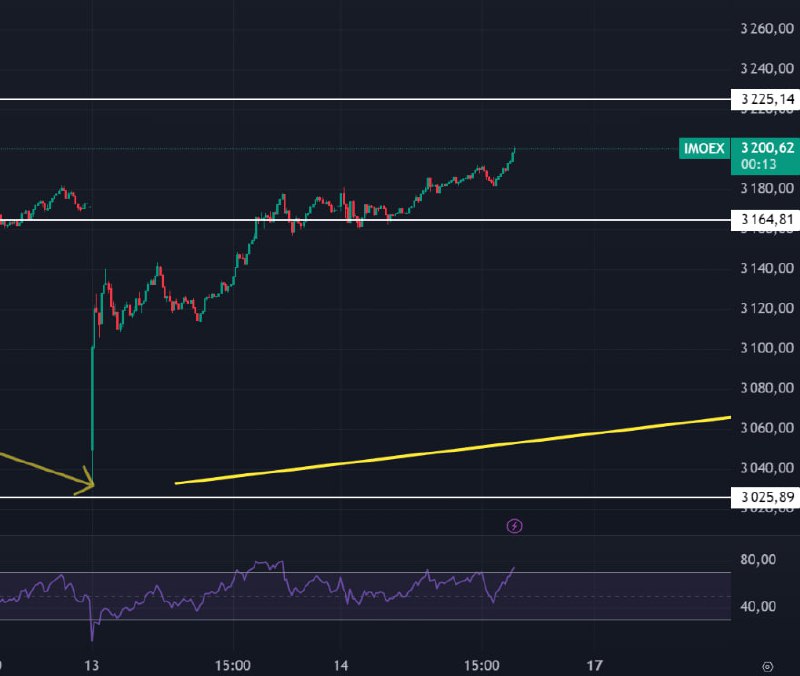Click the date label 14 on time axis
Screen dimensions: 800x676
[x=341, y=666]
